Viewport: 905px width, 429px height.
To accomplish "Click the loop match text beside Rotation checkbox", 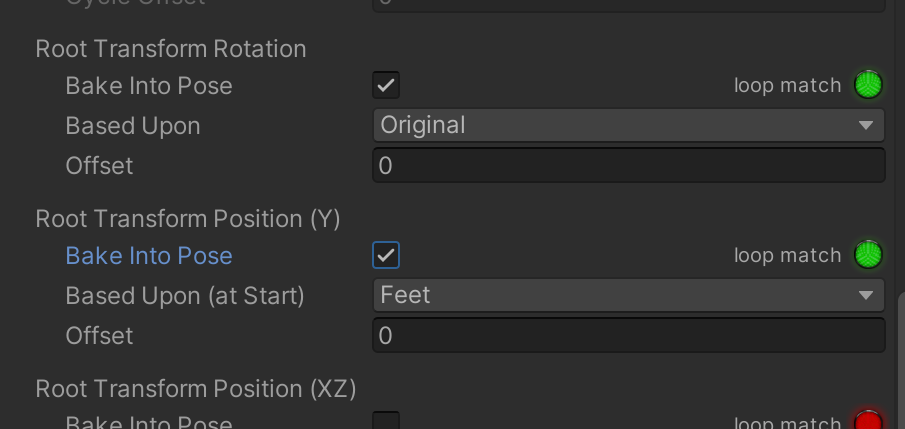I will (x=787, y=86).
